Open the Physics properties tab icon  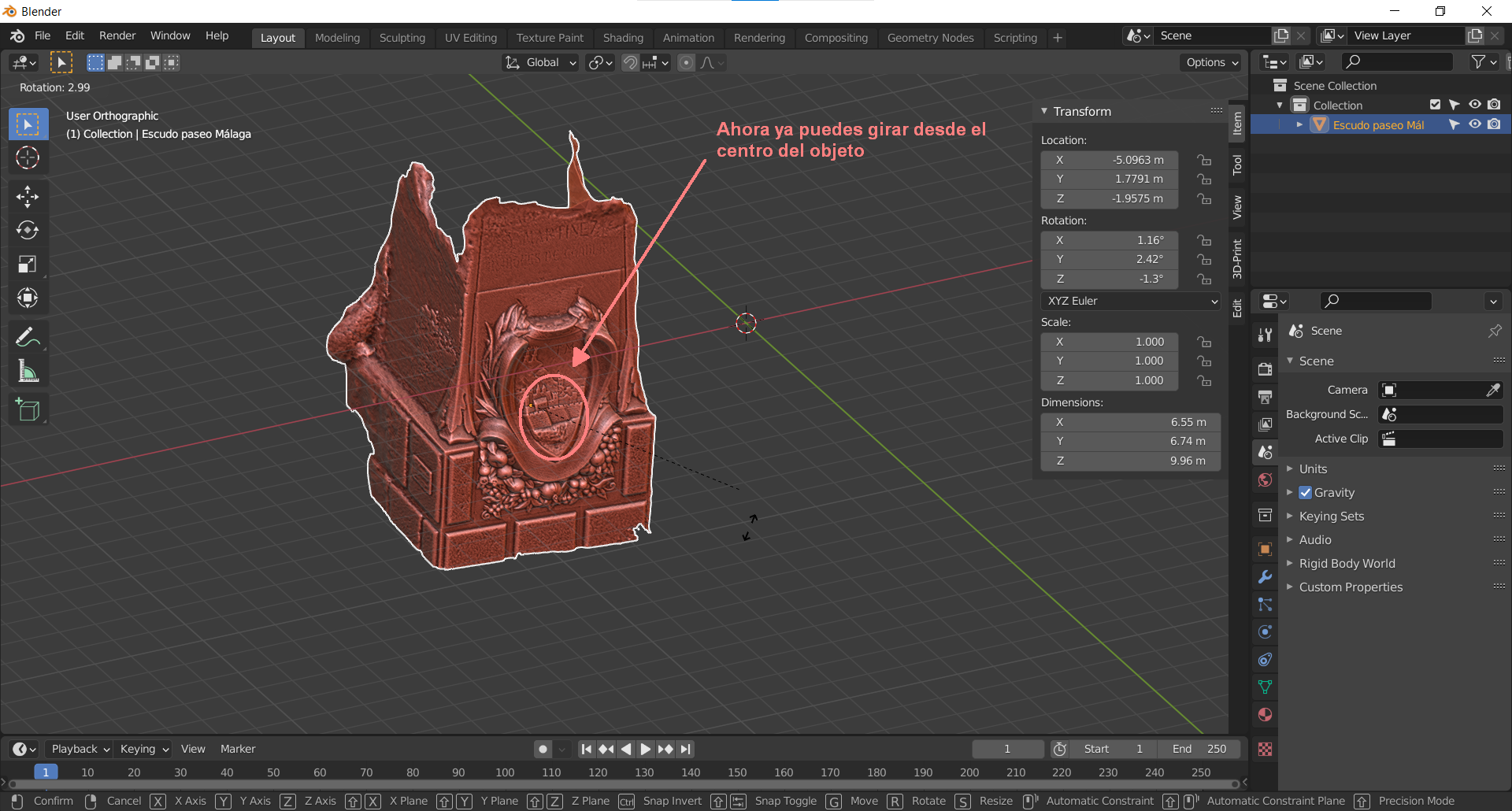(x=1265, y=631)
